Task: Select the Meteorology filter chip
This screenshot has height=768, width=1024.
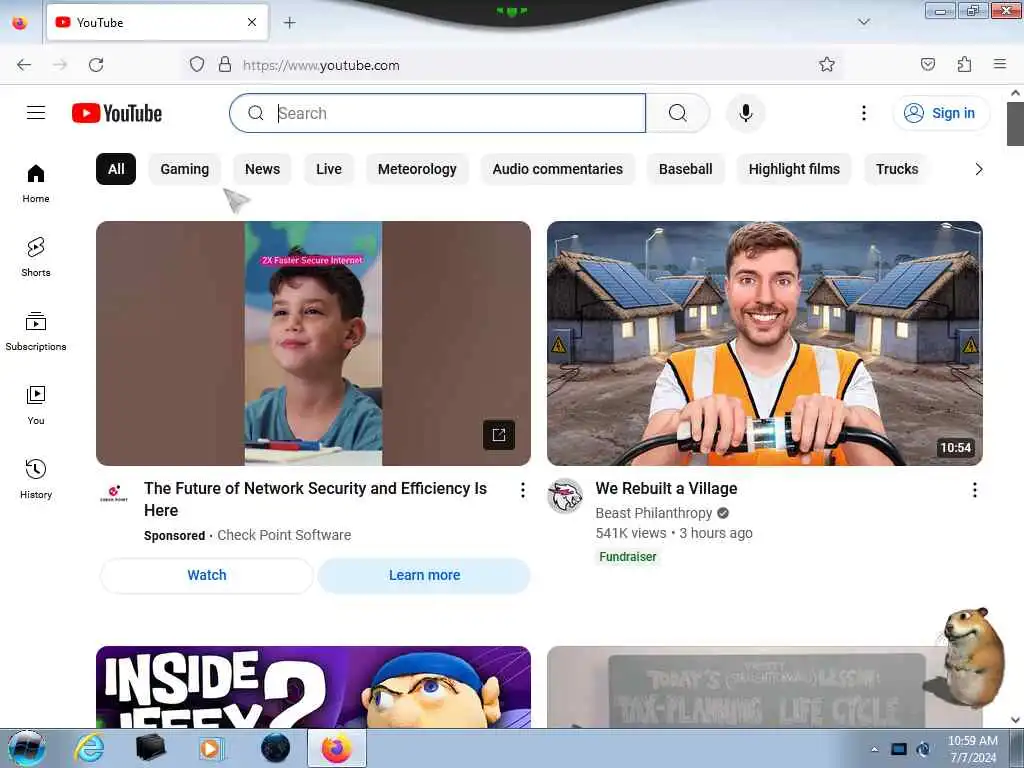Action: coord(417,169)
